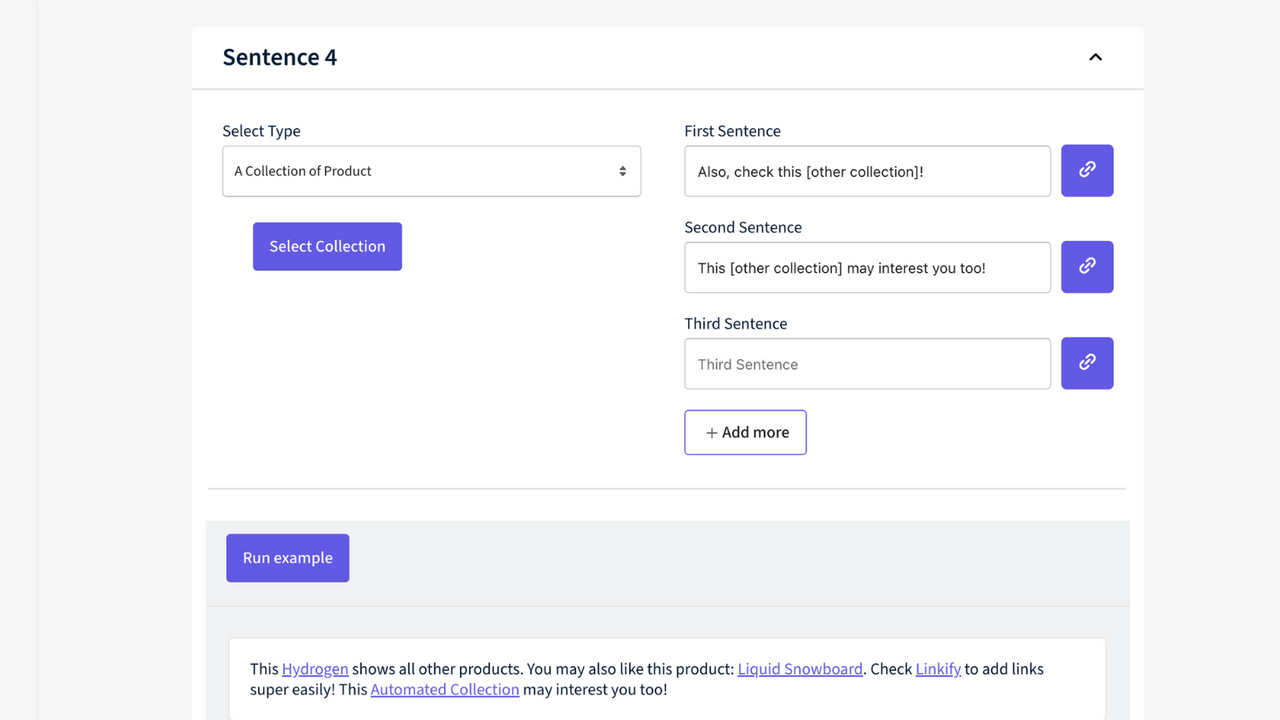The width and height of the screenshot is (1280, 720).
Task: Open the Linkify link
Action: 938,669
